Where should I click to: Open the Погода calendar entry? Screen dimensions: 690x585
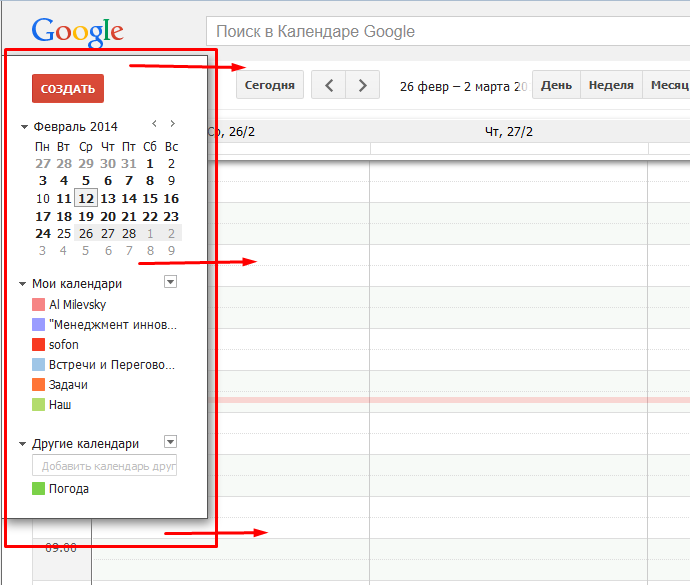[69, 489]
